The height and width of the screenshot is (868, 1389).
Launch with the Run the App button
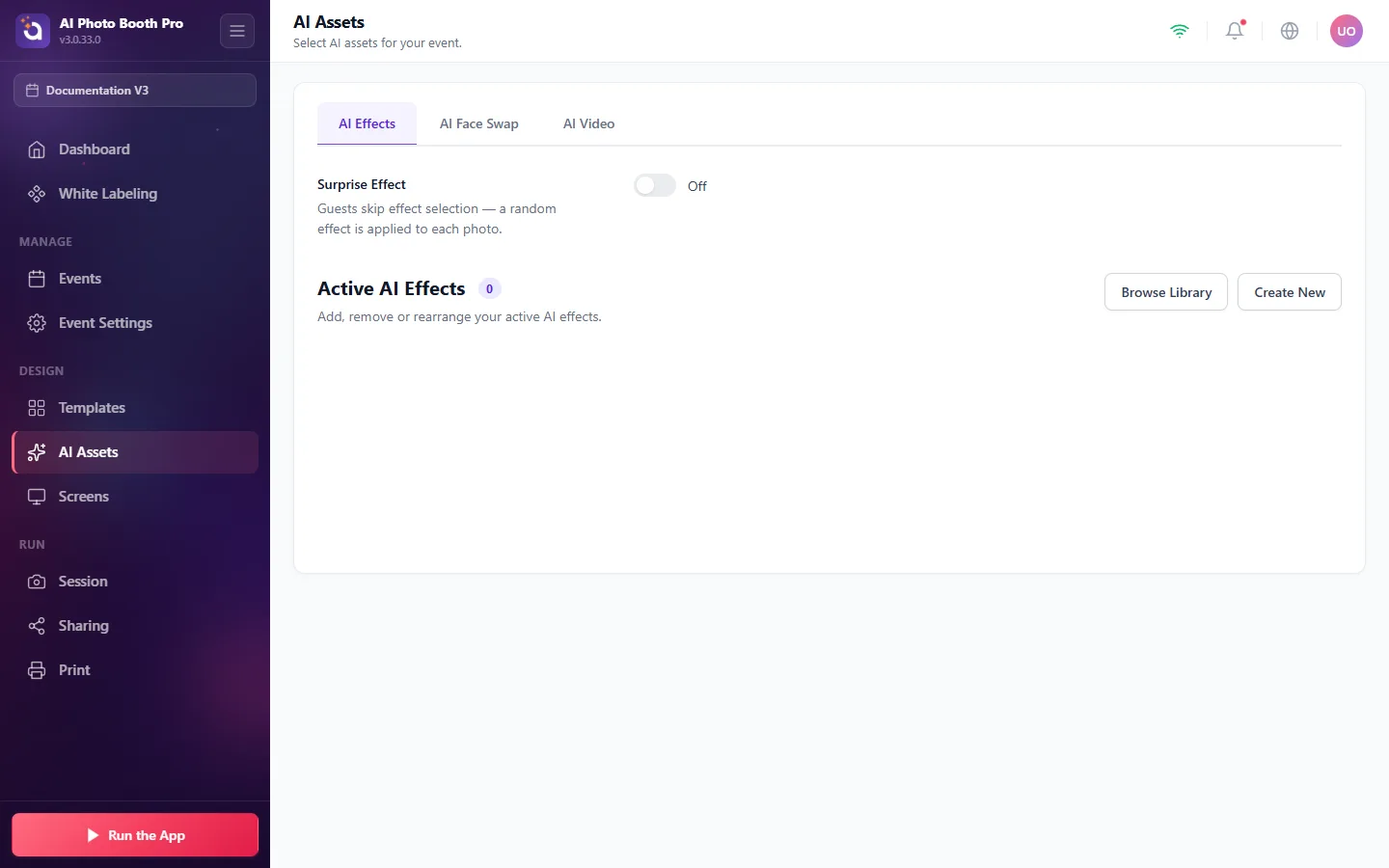click(135, 835)
